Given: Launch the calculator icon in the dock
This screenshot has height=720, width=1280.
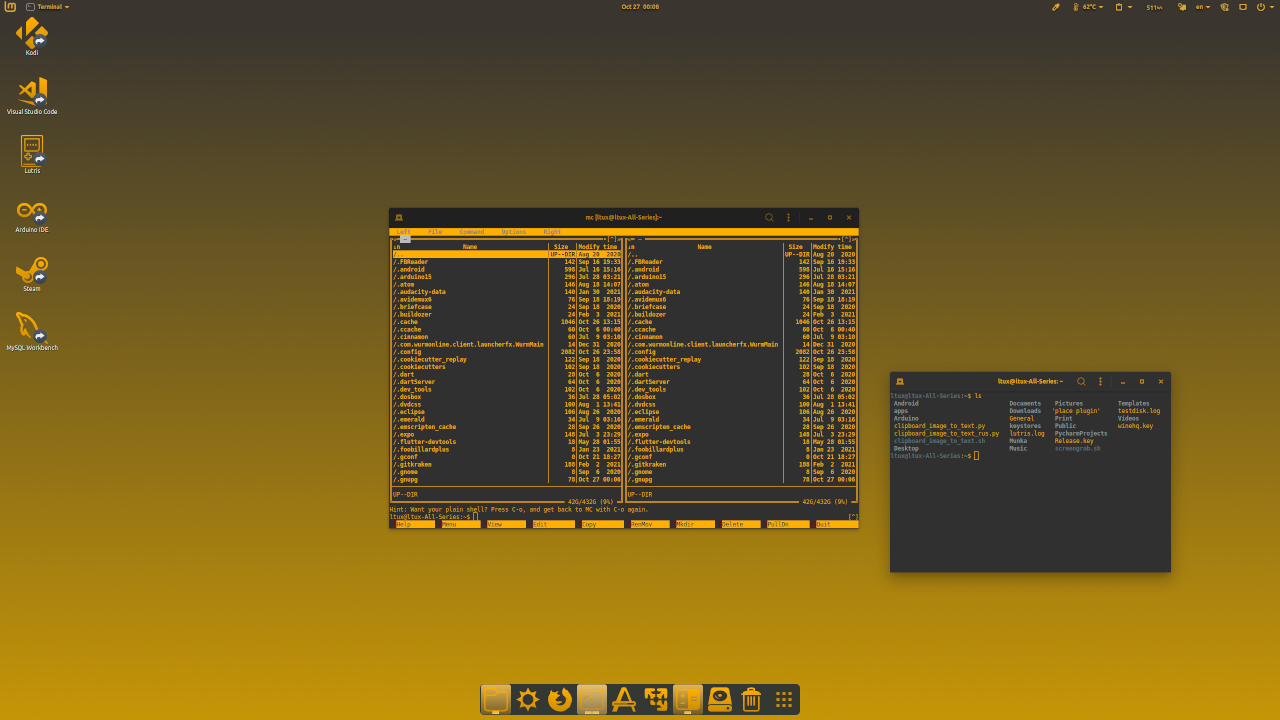Looking at the screenshot, I should [x=687, y=699].
